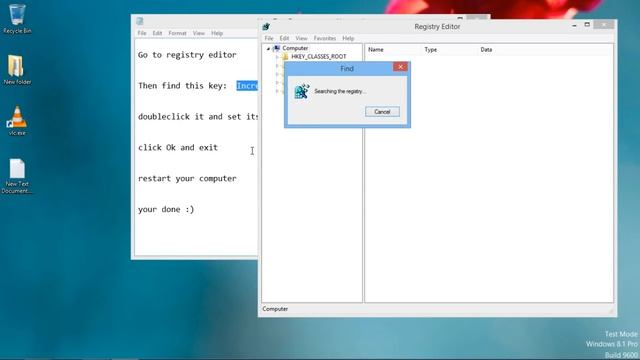640x360 pixels.
Task: Open Notepad Help menu
Action: pos(217,33)
